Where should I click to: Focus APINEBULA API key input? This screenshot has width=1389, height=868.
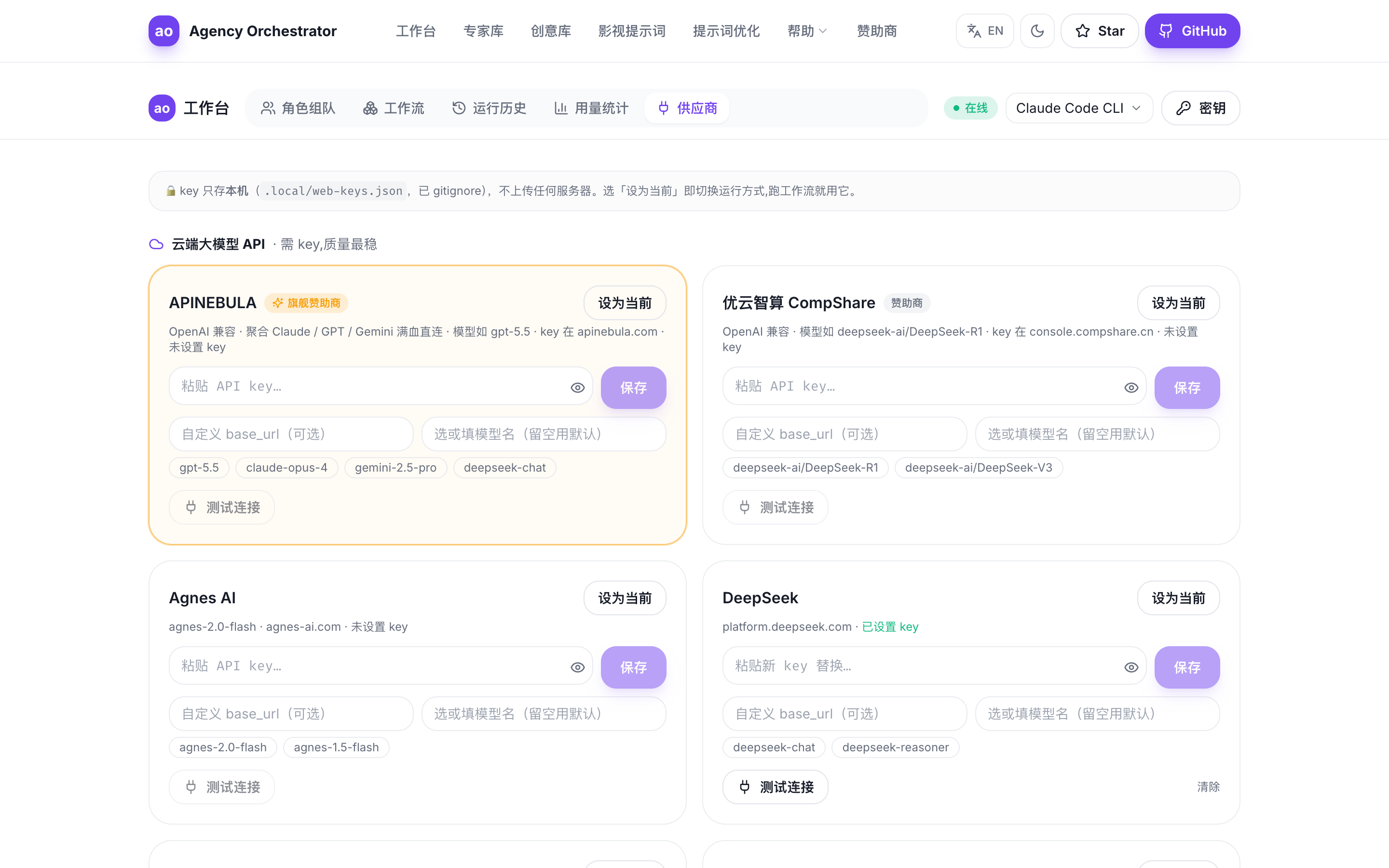point(381,386)
